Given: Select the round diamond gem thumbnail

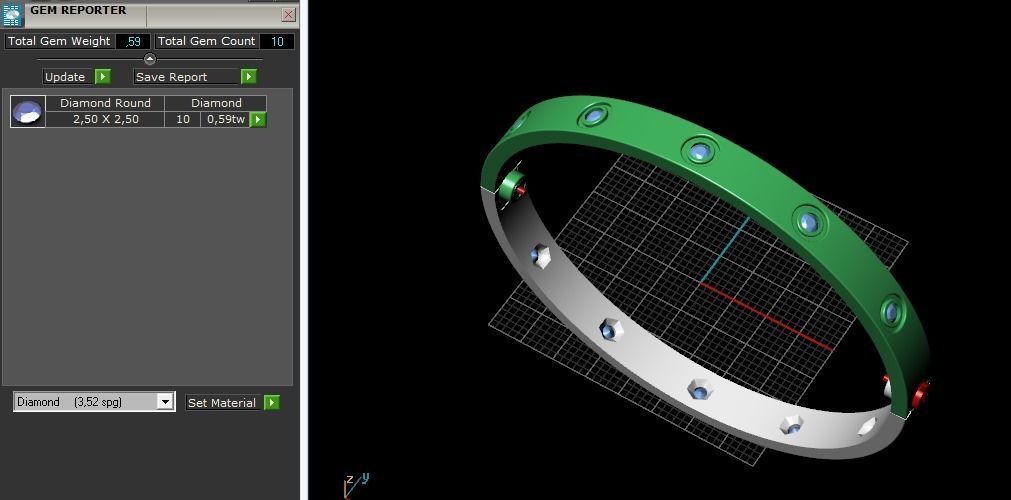Looking at the screenshot, I should [28, 112].
